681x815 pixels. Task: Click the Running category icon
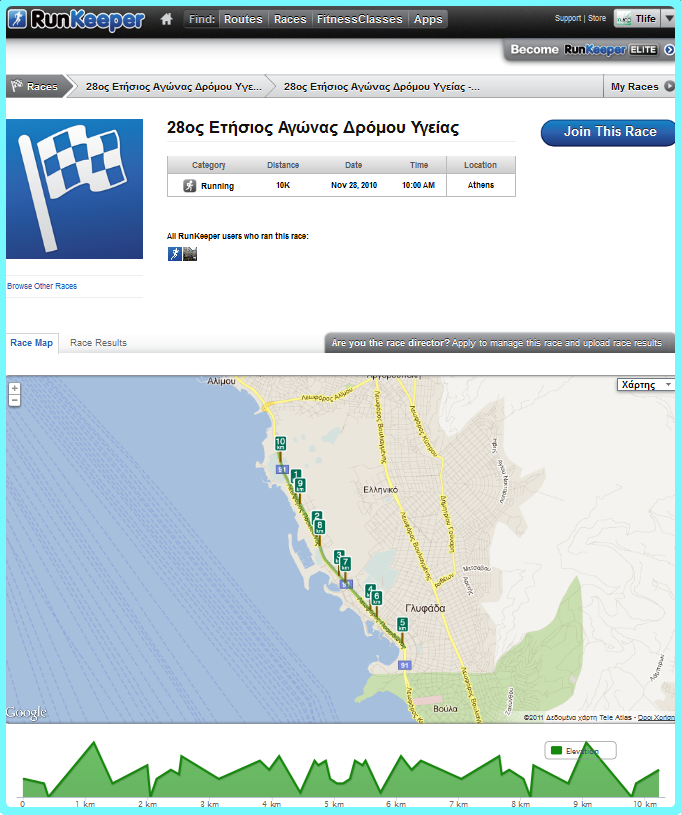[190, 186]
